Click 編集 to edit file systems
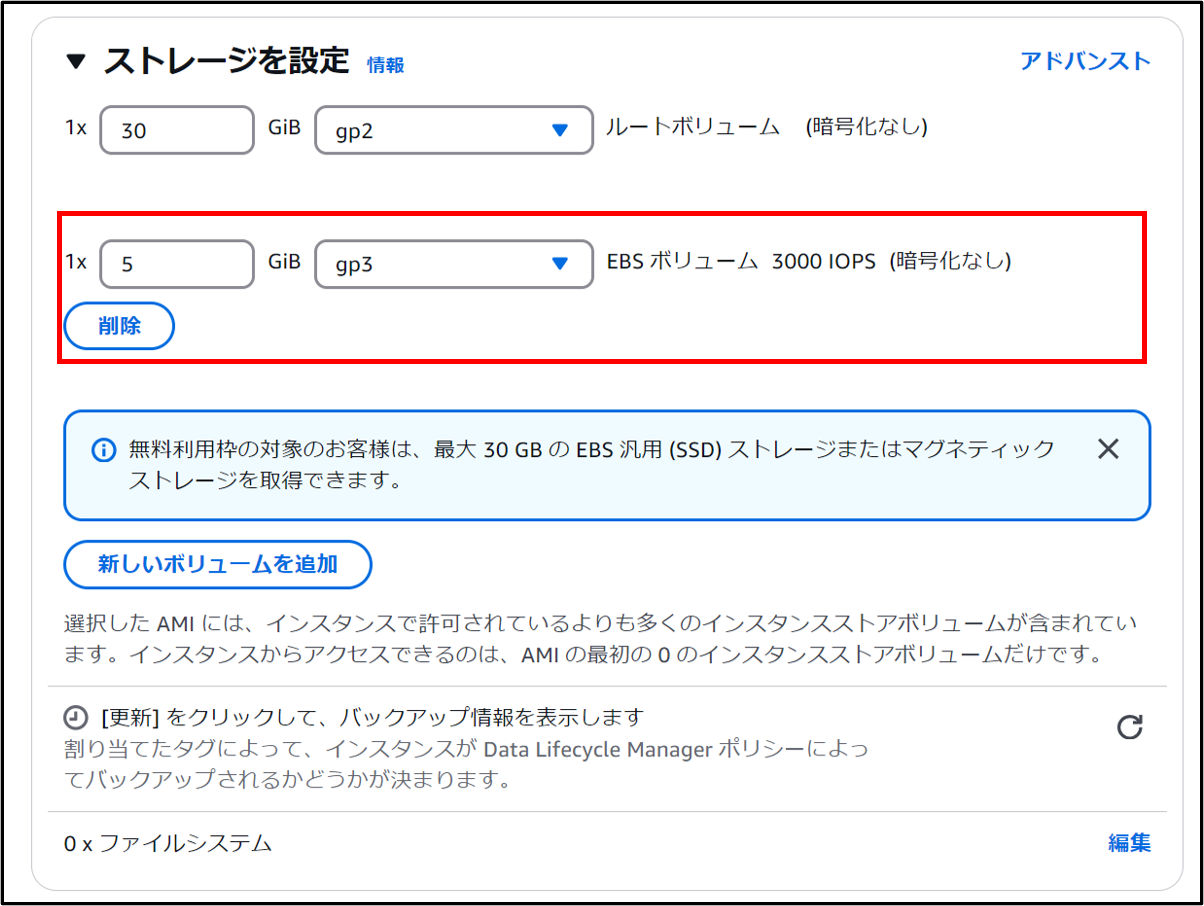Screen dimensions: 1204x906 1129,843
